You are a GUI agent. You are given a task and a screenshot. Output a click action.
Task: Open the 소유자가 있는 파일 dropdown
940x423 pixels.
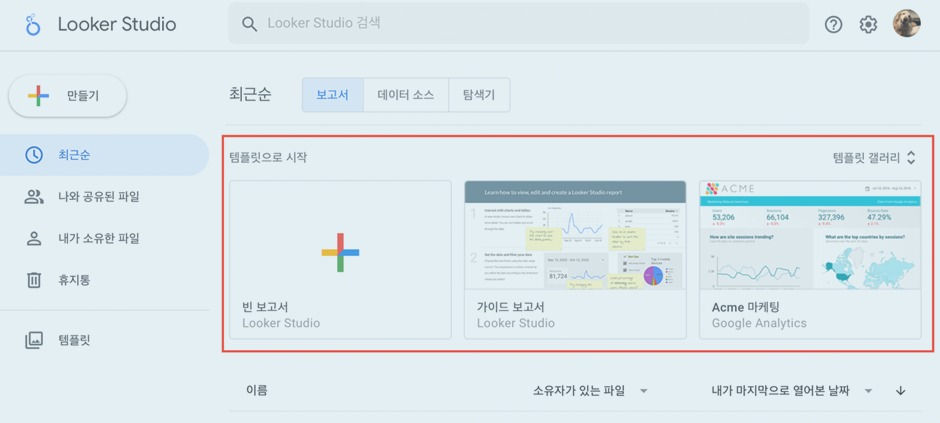[590, 391]
